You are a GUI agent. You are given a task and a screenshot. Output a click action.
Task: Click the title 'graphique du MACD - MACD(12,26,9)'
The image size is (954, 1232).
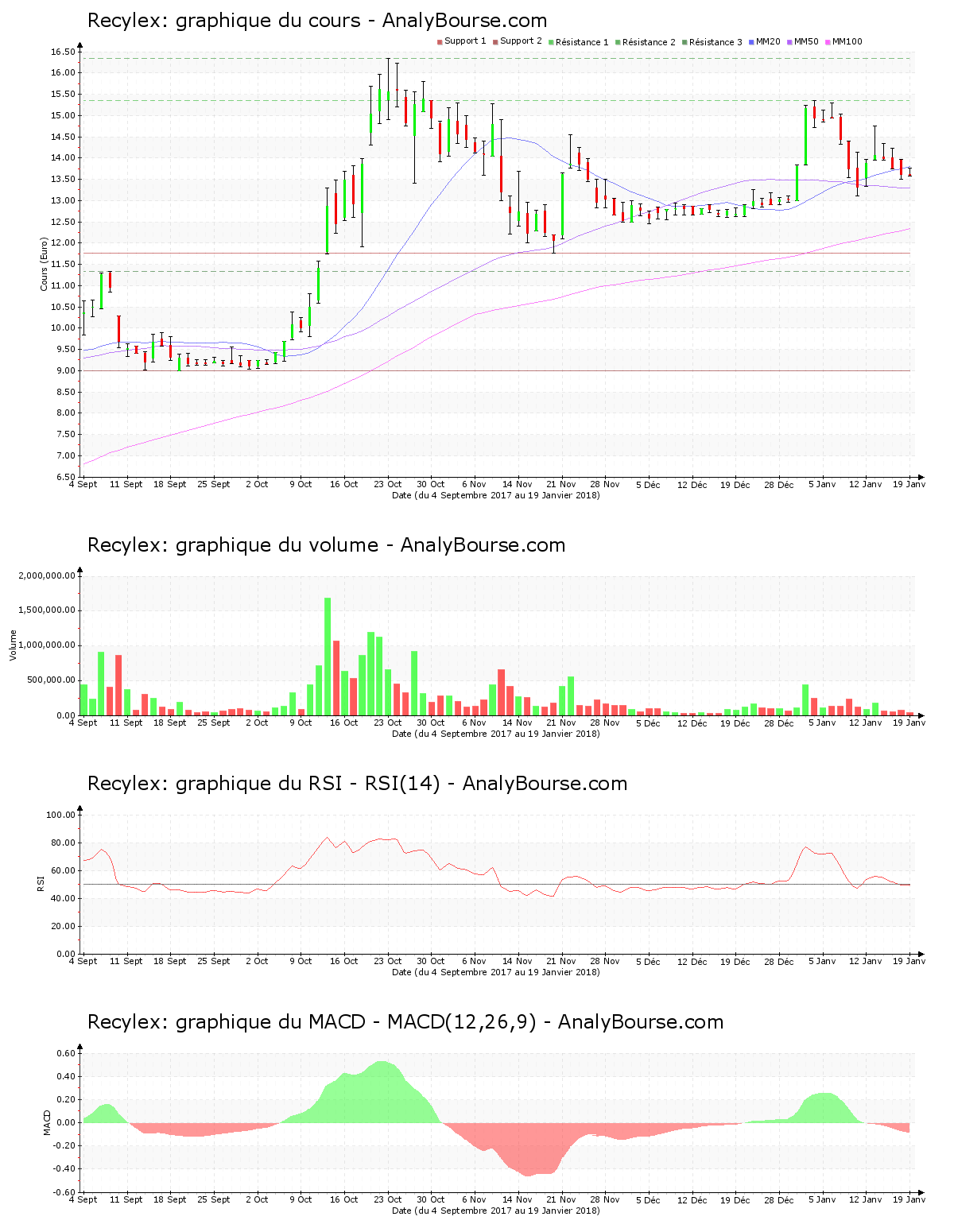click(356, 1022)
